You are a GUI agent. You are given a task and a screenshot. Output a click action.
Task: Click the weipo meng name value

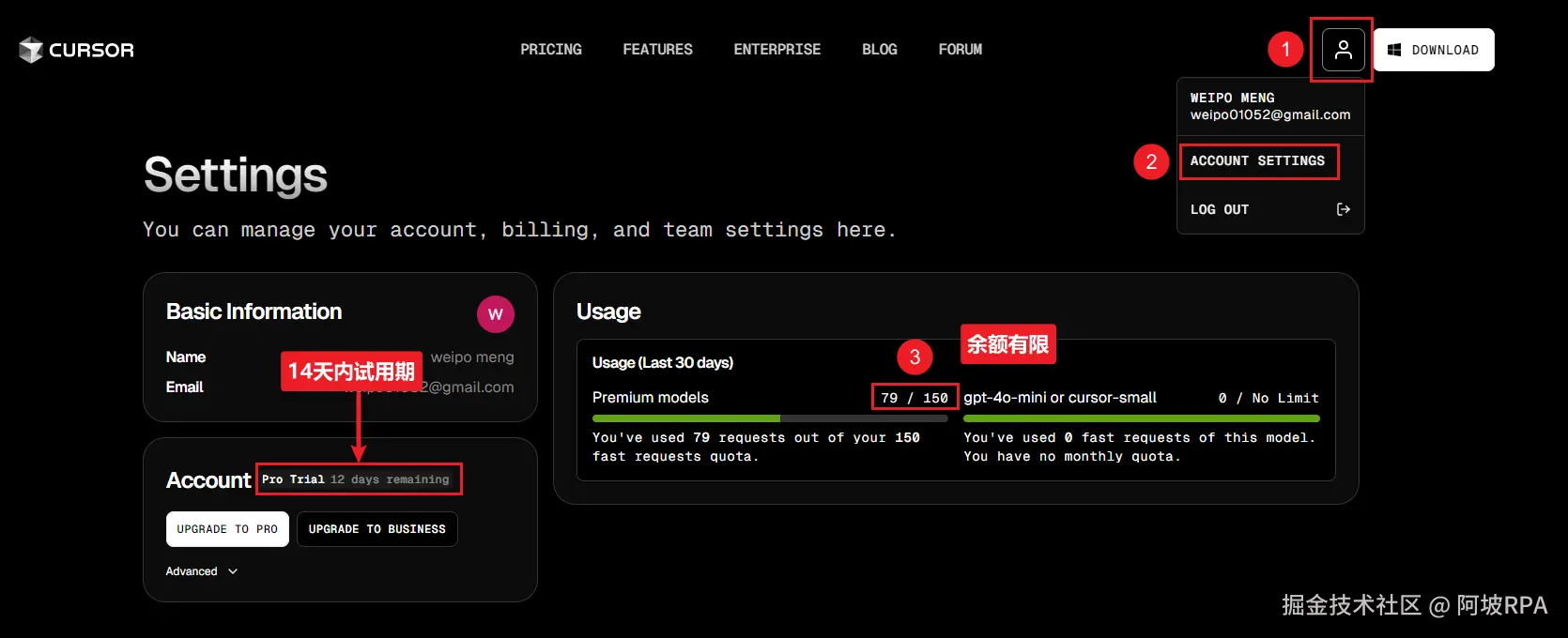(472, 357)
